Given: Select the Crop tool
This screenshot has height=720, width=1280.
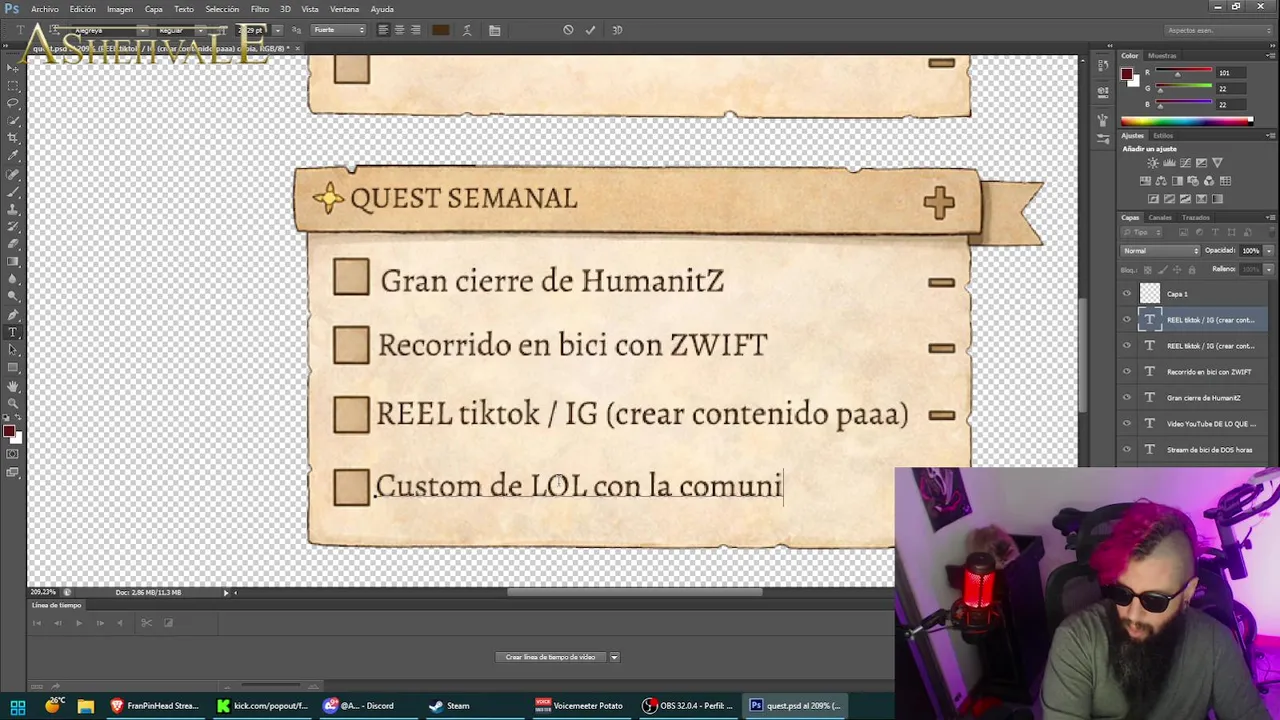Looking at the screenshot, I should point(12,138).
